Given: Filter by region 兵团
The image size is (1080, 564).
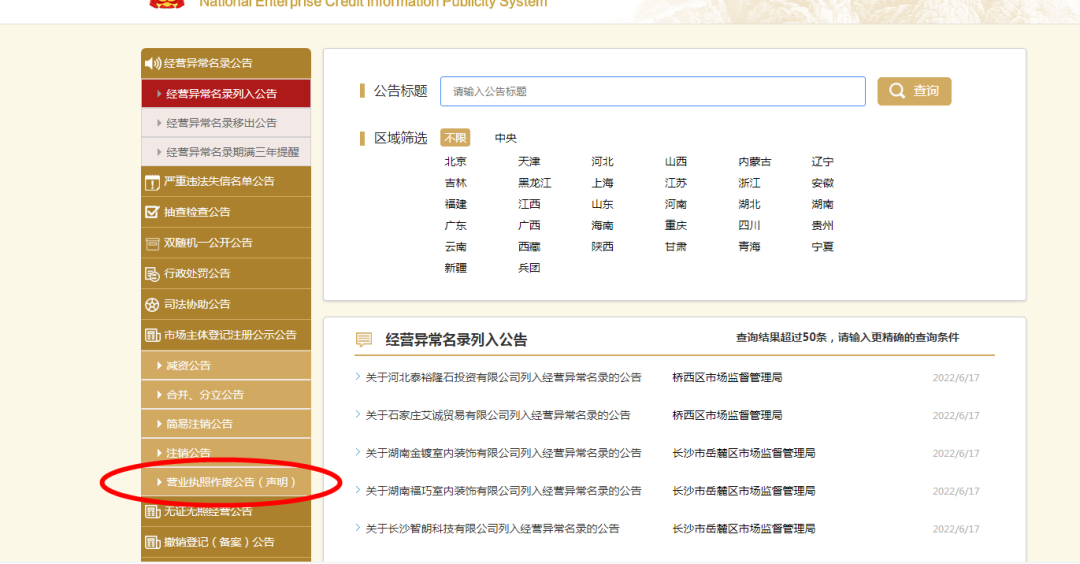Looking at the screenshot, I should pos(529,268).
